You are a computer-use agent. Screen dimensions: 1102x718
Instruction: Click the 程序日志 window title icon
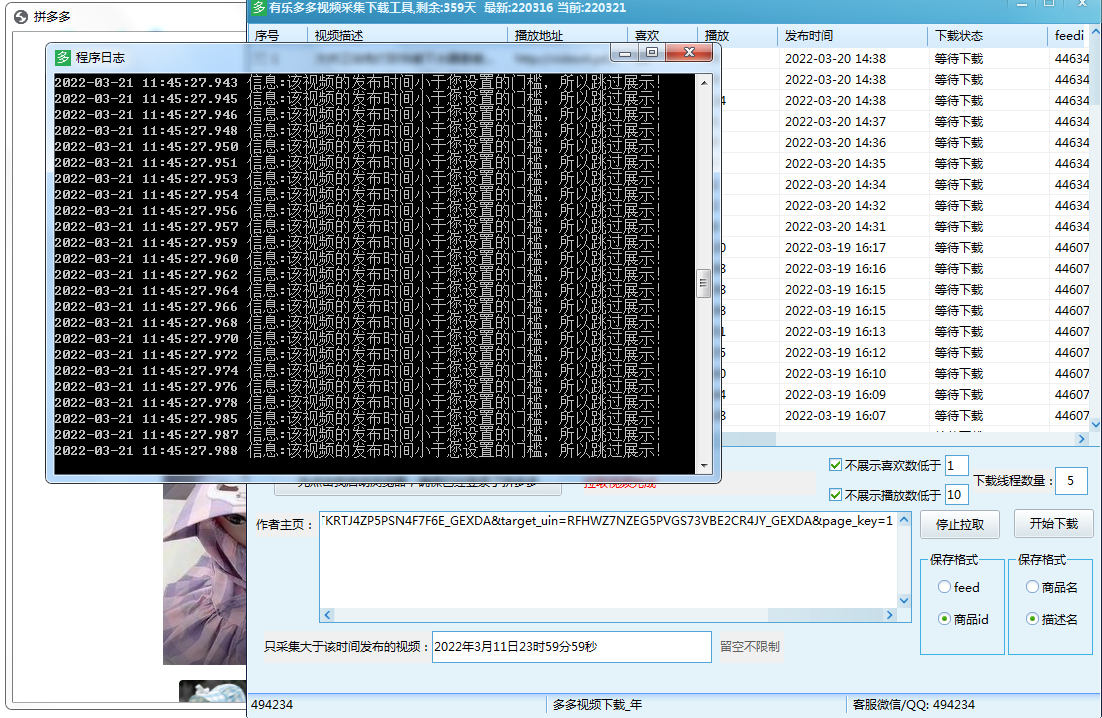(63, 56)
